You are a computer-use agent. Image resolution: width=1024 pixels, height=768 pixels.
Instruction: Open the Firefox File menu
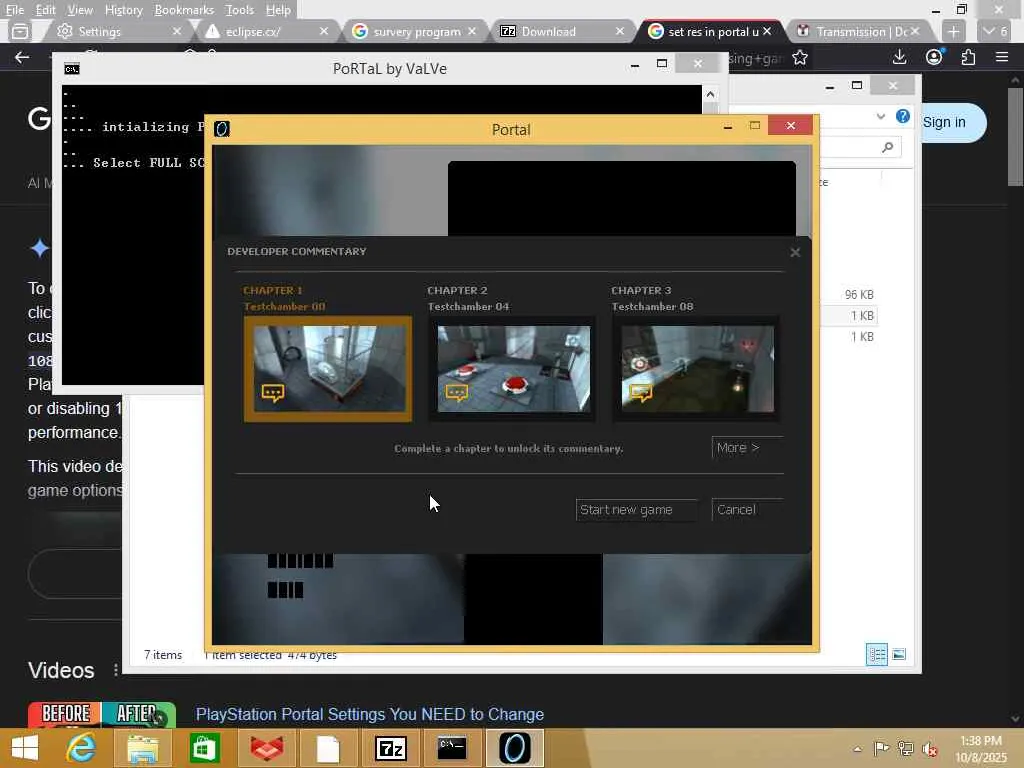14,10
